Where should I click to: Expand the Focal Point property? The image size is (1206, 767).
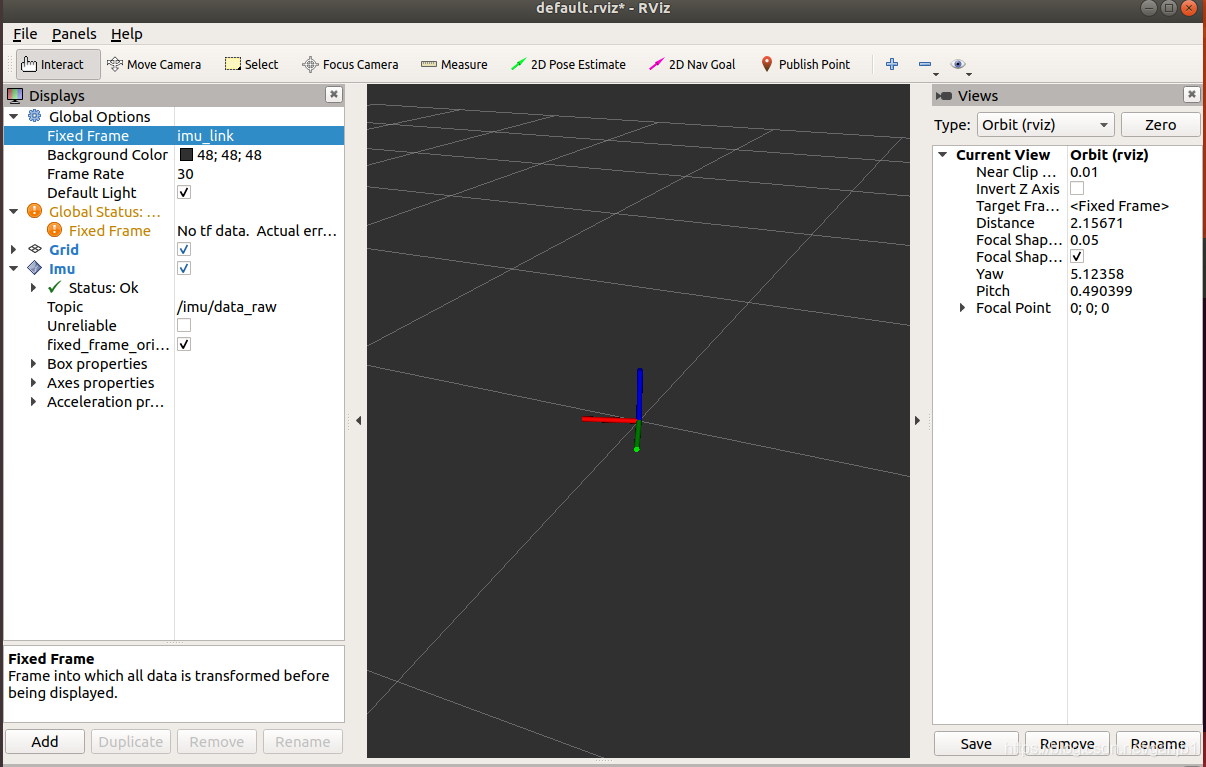click(963, 308)
